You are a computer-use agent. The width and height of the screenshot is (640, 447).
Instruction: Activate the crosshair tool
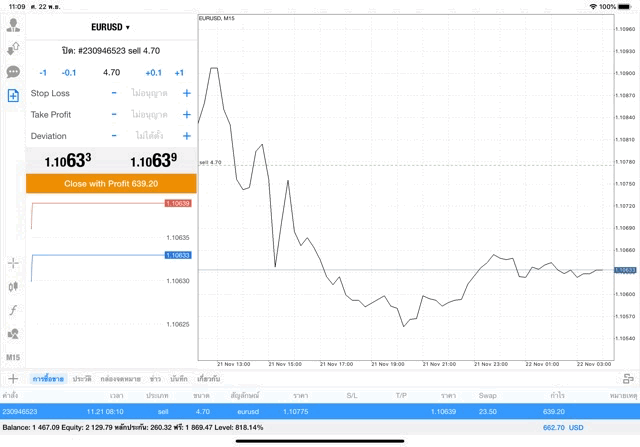[x=13, y=263]
